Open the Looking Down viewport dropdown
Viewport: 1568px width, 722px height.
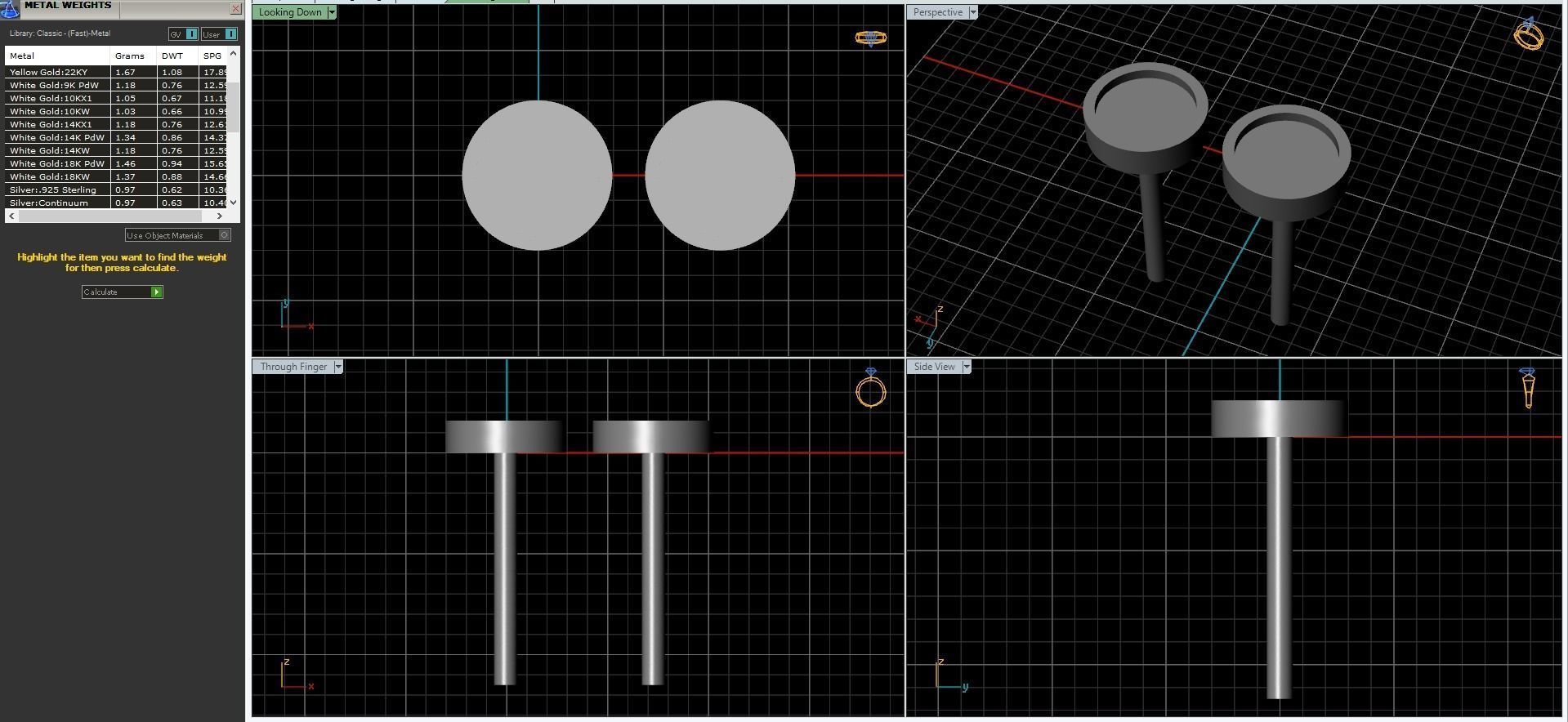(x=331, y=12)
